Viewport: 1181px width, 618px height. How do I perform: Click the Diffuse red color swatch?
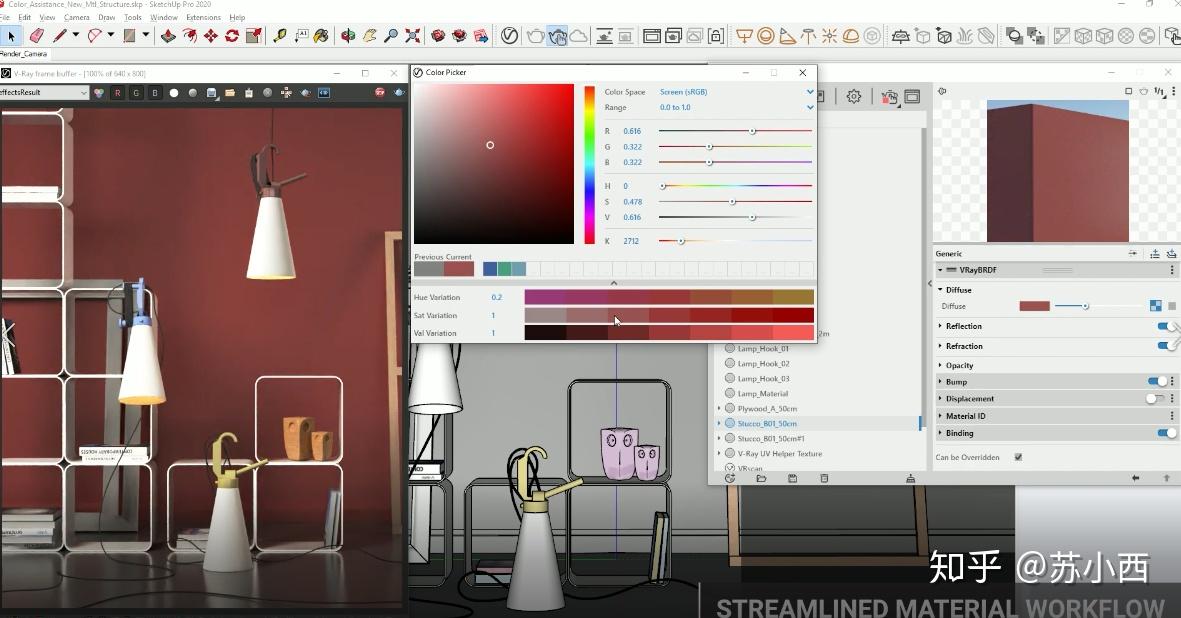point(1034,306)
